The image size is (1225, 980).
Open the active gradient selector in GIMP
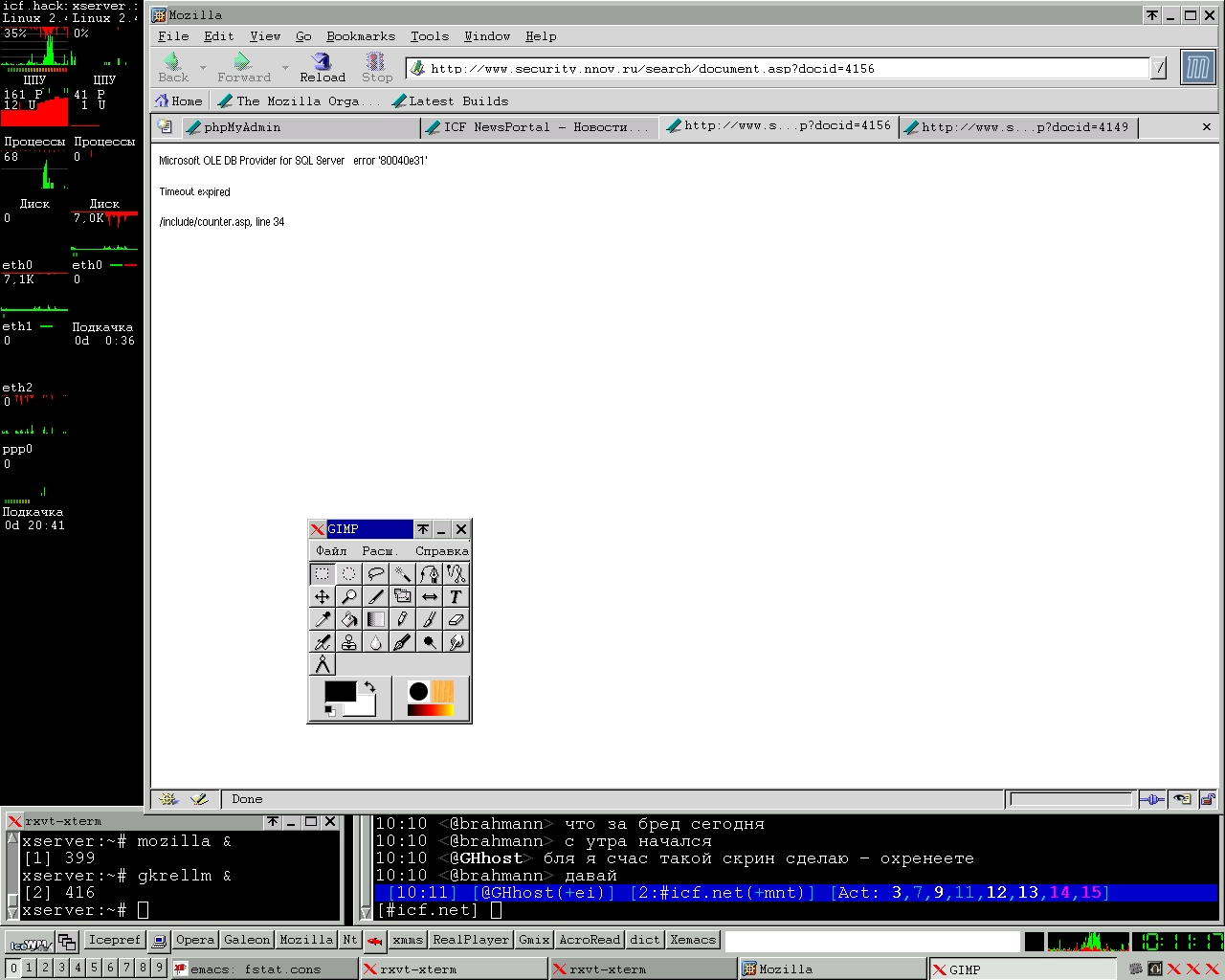click(431, 710)
